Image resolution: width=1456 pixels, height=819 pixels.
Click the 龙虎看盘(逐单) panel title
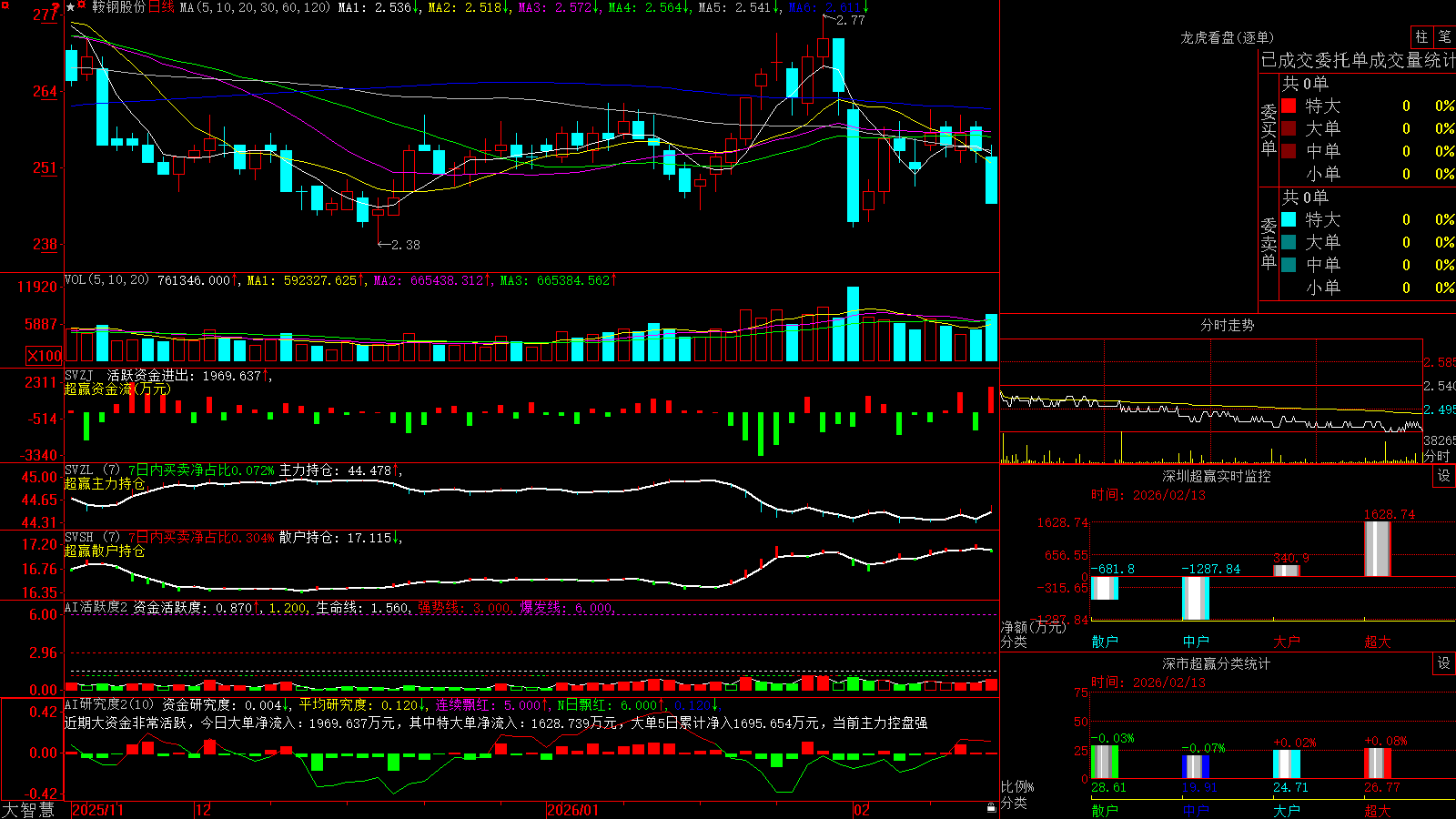coord(1227,37)
